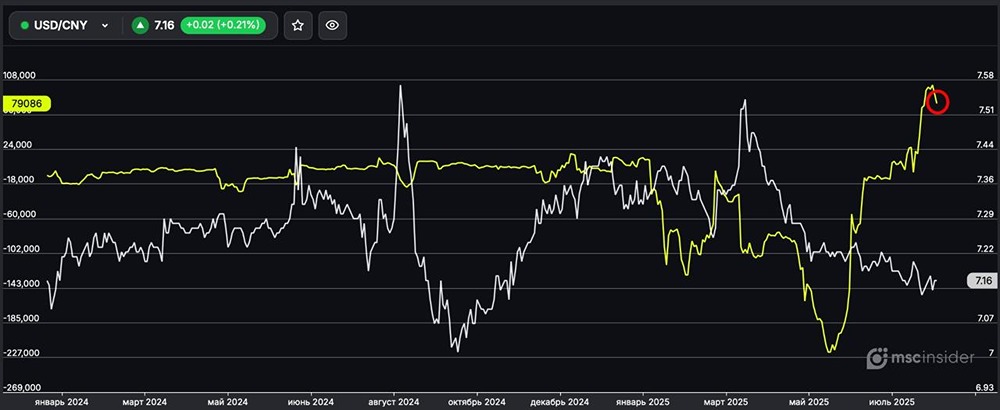Image resolution: width=1000 pixels, height=410 pixels.
Task: Click the green +0.02 (+0.21%) change badge
Action: click(x=223, y=26)
